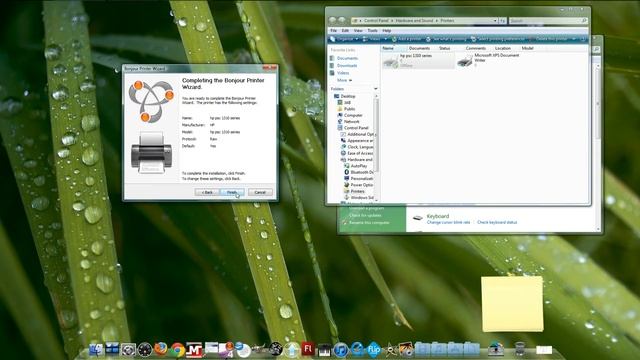Launch Google Chrome from the dock
Viewport: 640px width, 360px height.
pos(178,350)
